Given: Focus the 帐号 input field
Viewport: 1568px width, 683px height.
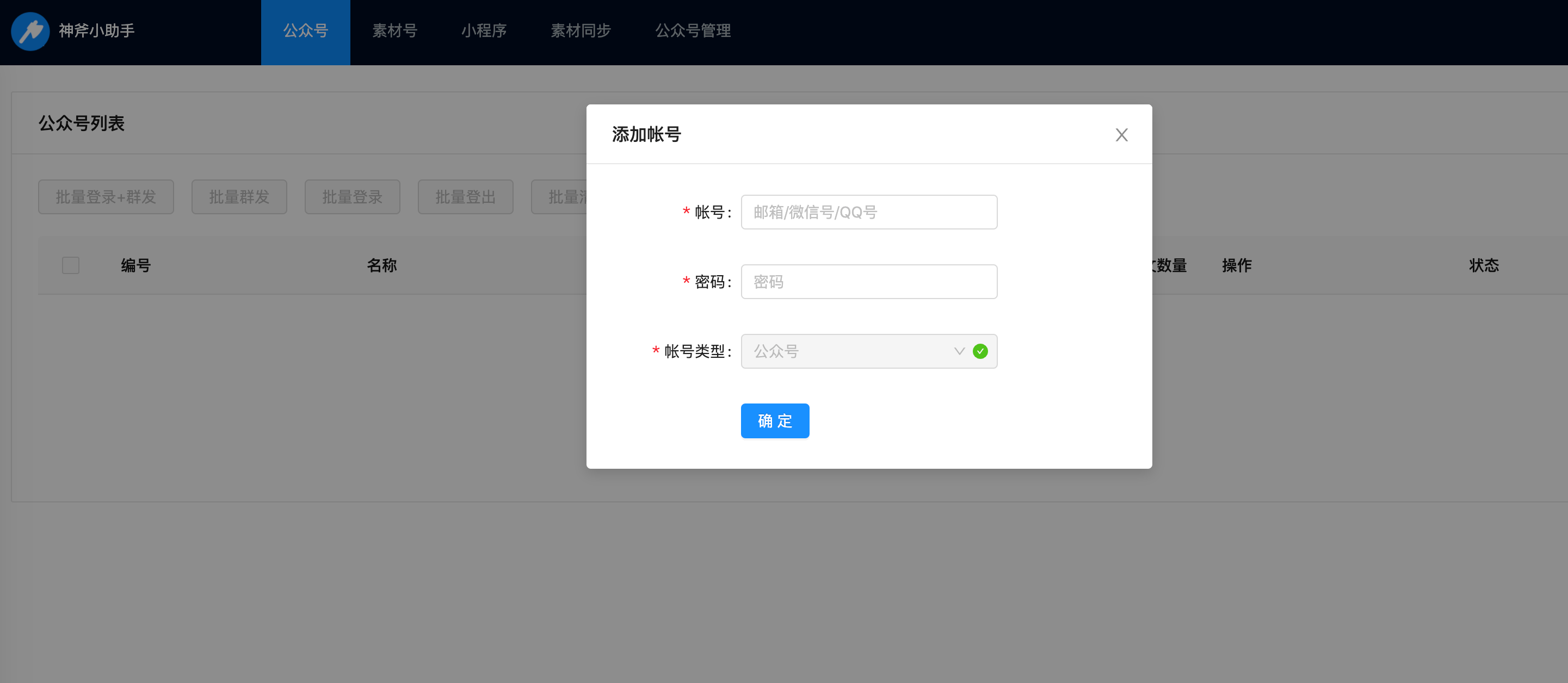Looking at the screenshot, I should tap(869, 212).
